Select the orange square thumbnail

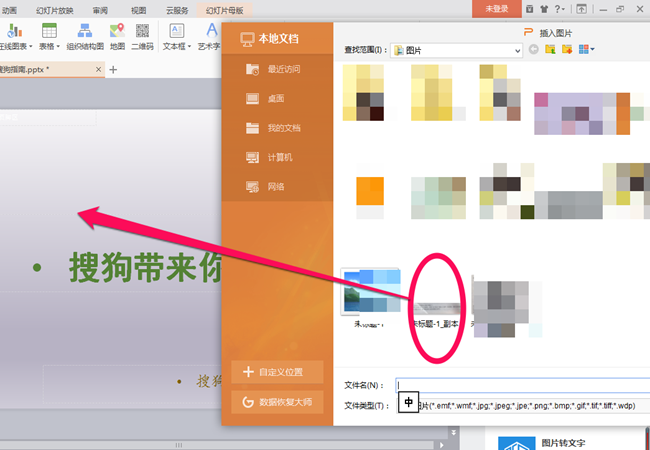[x=370, y=191]
